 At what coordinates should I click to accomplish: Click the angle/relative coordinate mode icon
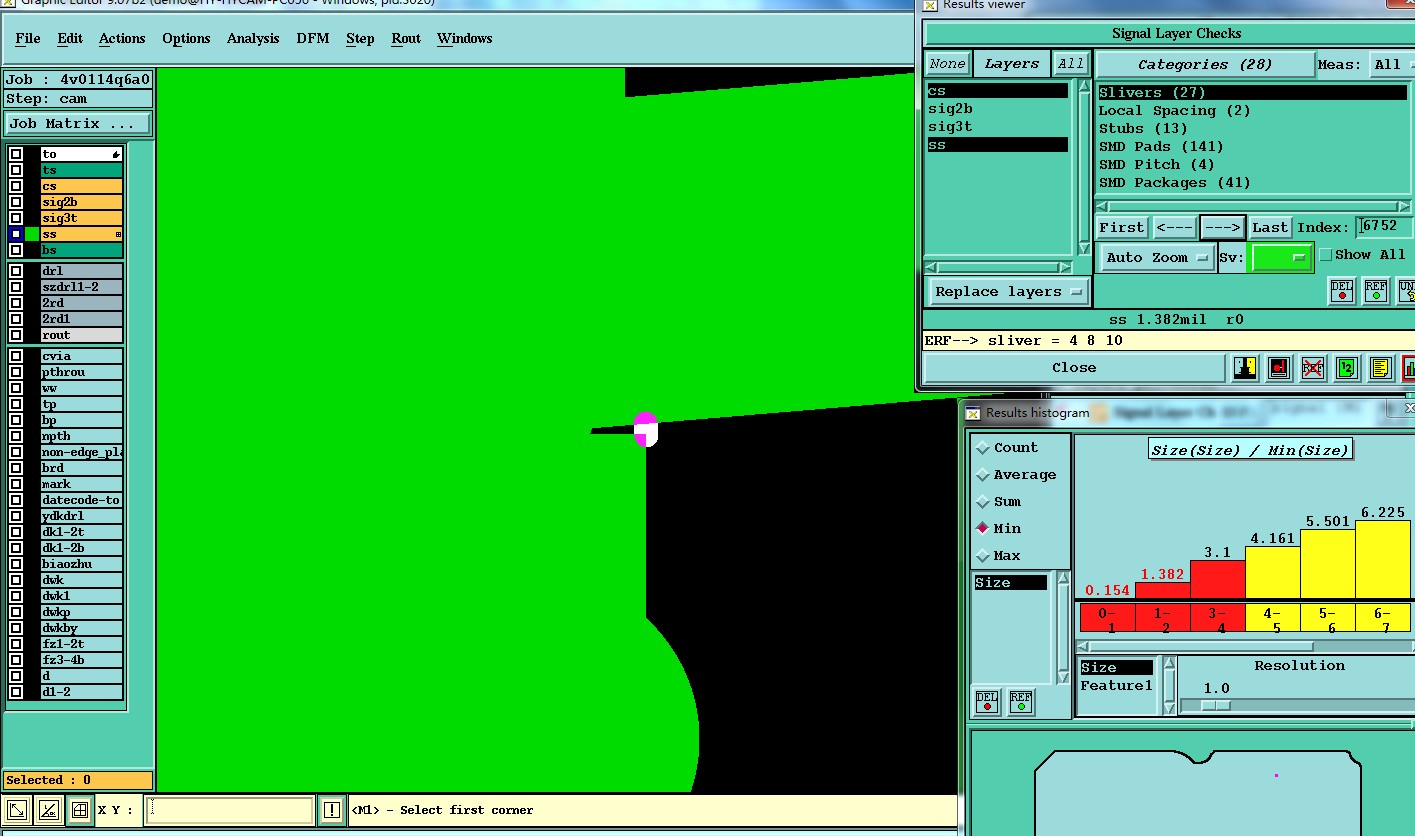click(48, 810)
